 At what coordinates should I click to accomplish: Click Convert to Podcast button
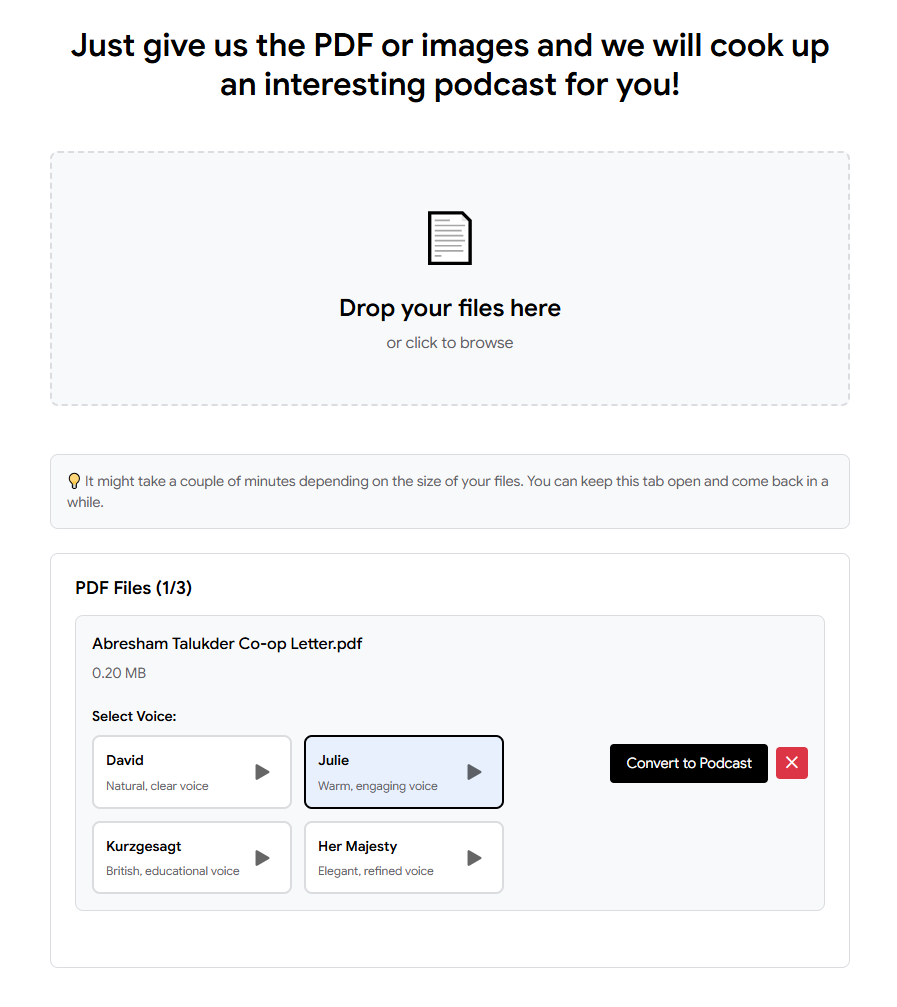point(688,764)
